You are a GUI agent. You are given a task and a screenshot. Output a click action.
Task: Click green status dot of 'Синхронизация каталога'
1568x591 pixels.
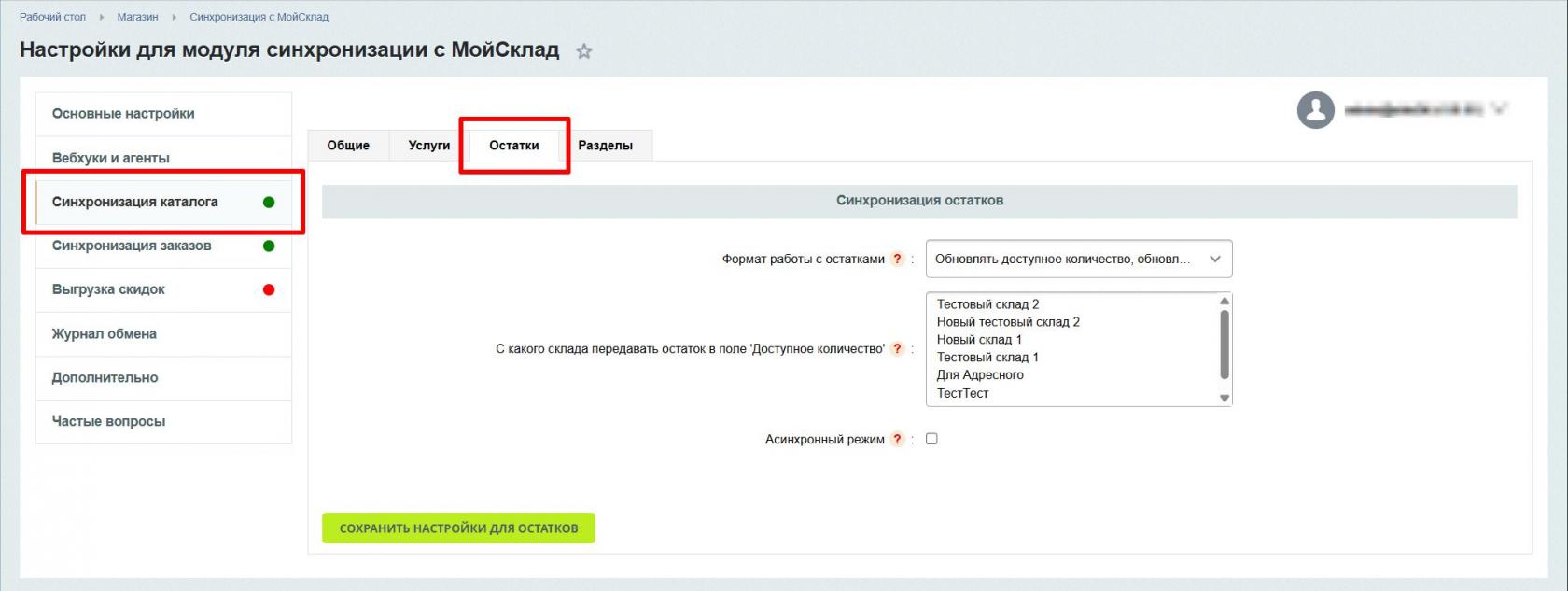[269, 202]
